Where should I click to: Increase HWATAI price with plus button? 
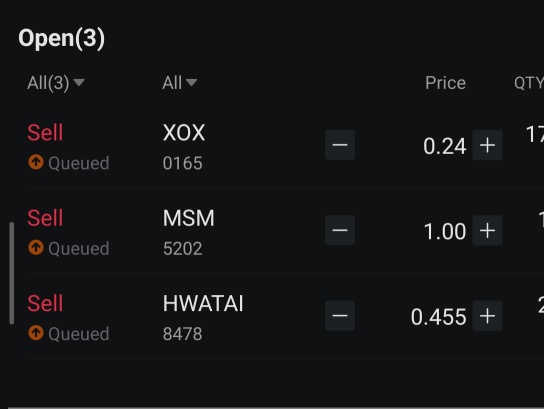point(487,316)
